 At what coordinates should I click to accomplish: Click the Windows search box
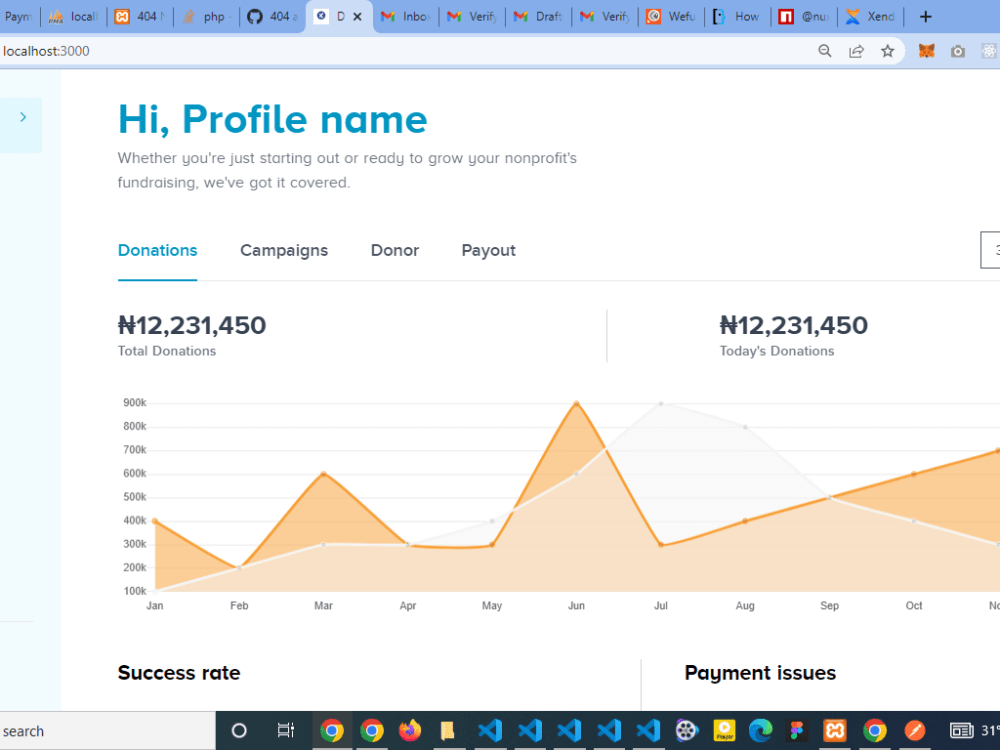[x=100, y=731]
